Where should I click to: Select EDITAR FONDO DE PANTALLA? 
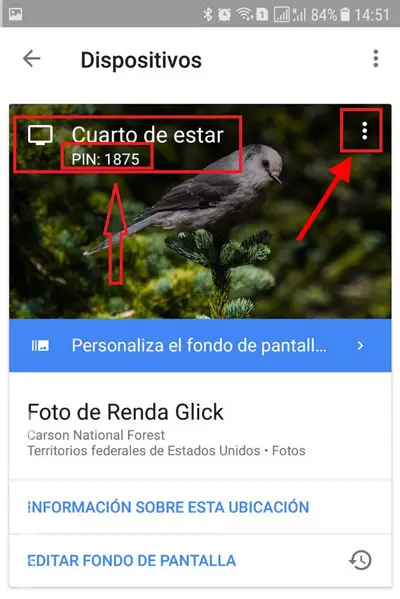[132, 560]
